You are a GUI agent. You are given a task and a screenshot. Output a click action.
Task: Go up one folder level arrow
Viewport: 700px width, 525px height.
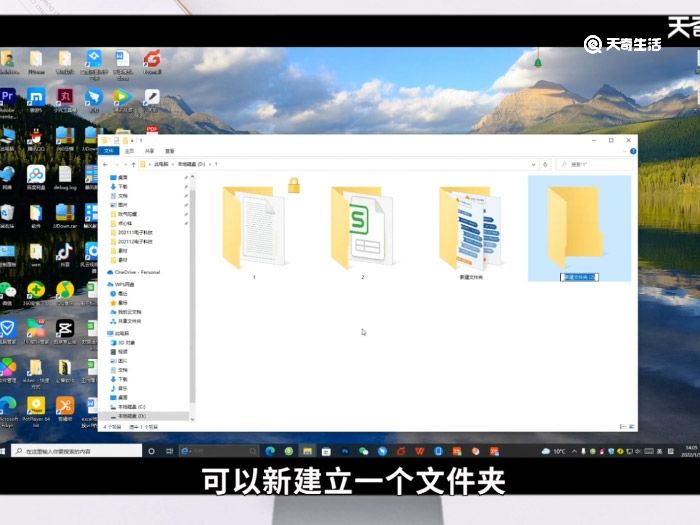click(133, 164)
